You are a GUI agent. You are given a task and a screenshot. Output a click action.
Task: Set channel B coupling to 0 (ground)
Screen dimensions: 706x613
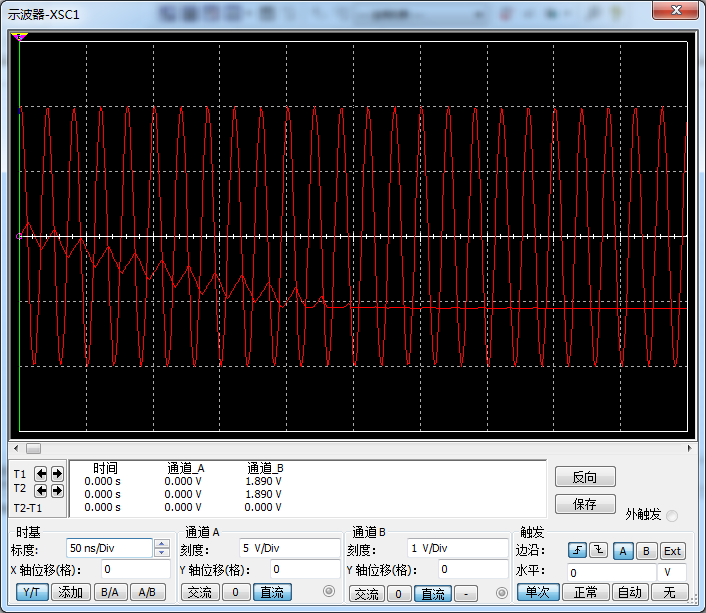(x=398, y=594)
